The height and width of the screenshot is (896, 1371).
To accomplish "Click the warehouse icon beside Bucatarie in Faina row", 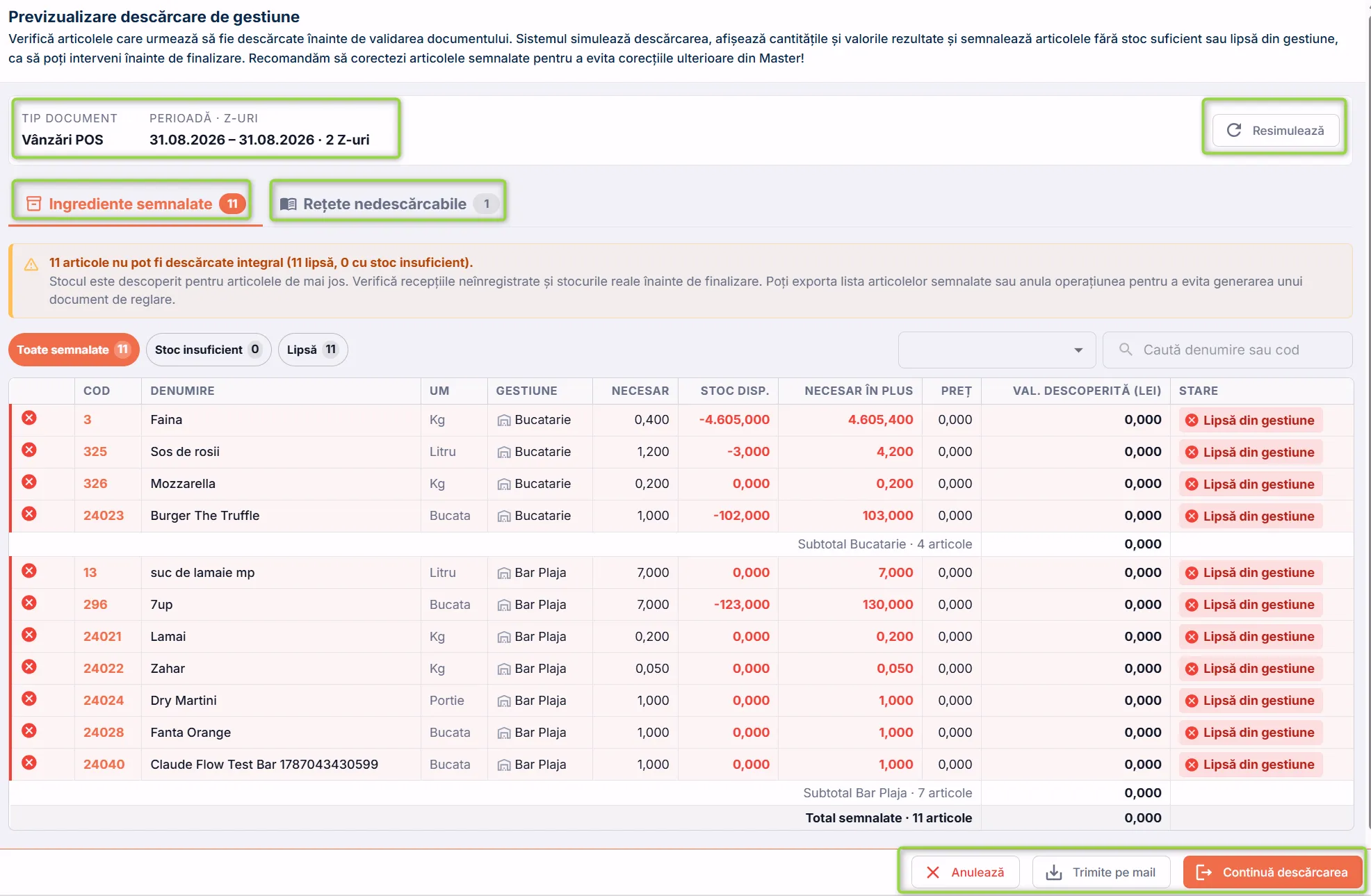I will [x=504, y=421].
